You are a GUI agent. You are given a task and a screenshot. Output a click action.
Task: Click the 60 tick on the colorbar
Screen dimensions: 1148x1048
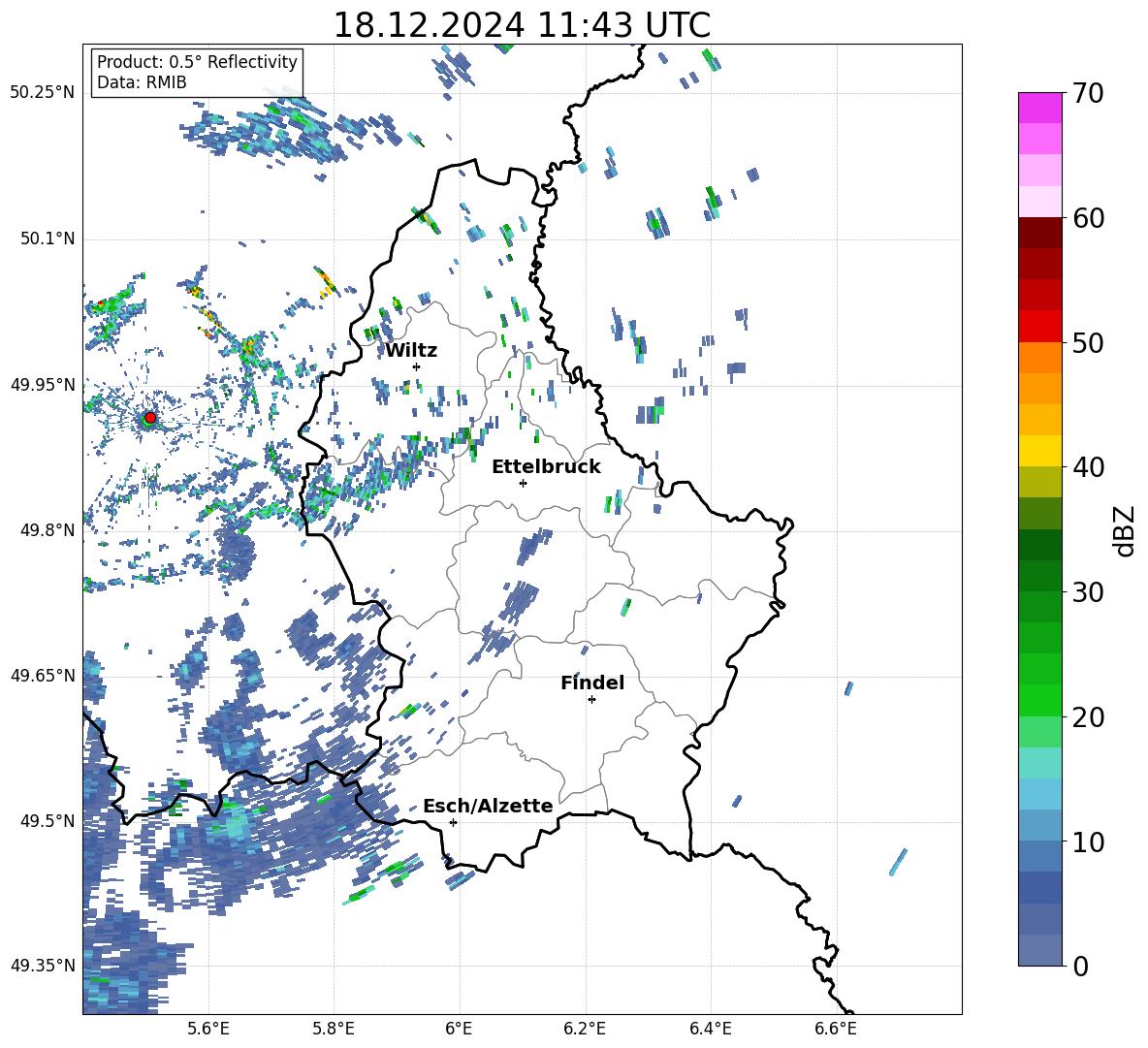pyautogui.click(x=1087, y=218)
